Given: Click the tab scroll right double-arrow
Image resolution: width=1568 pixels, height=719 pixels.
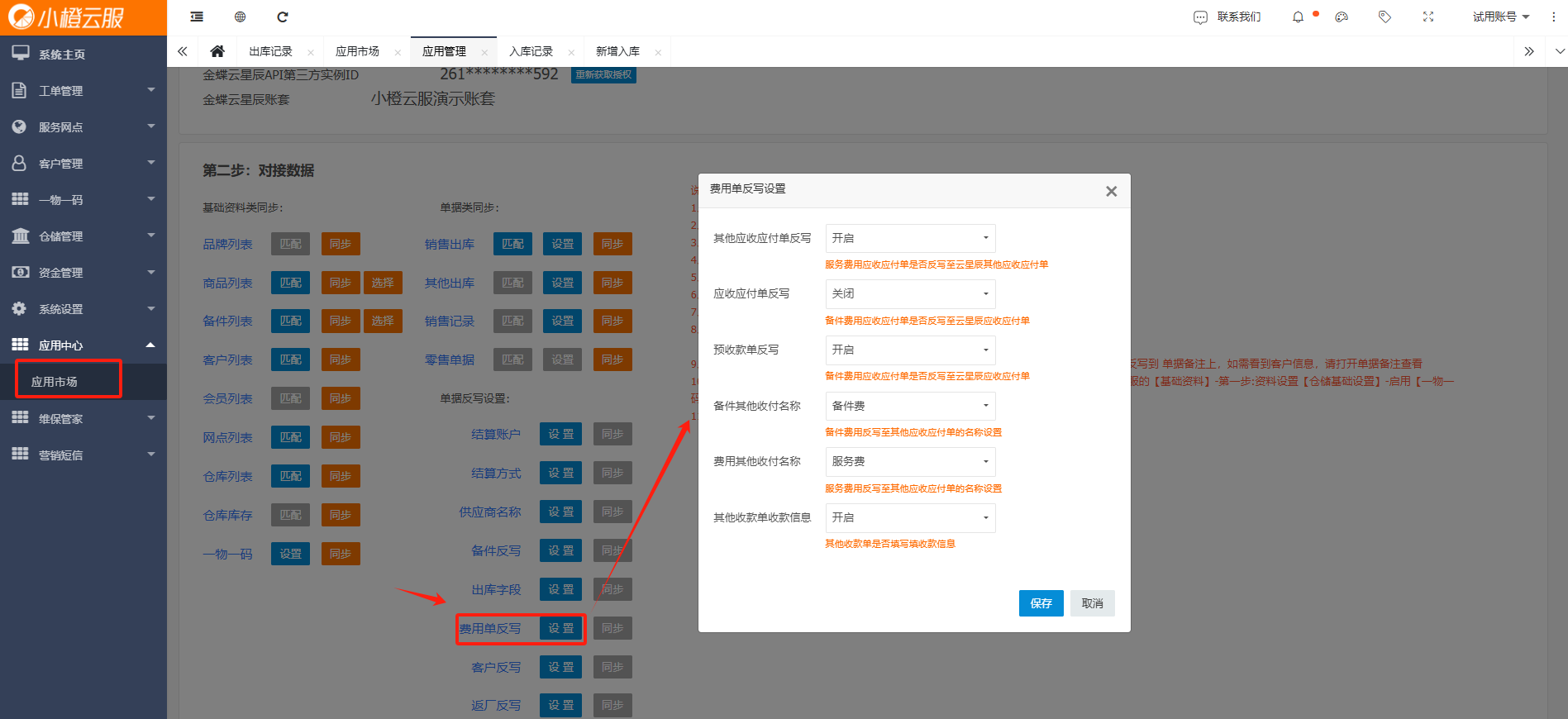Looking at the screenshot, I should [1529, 51].
